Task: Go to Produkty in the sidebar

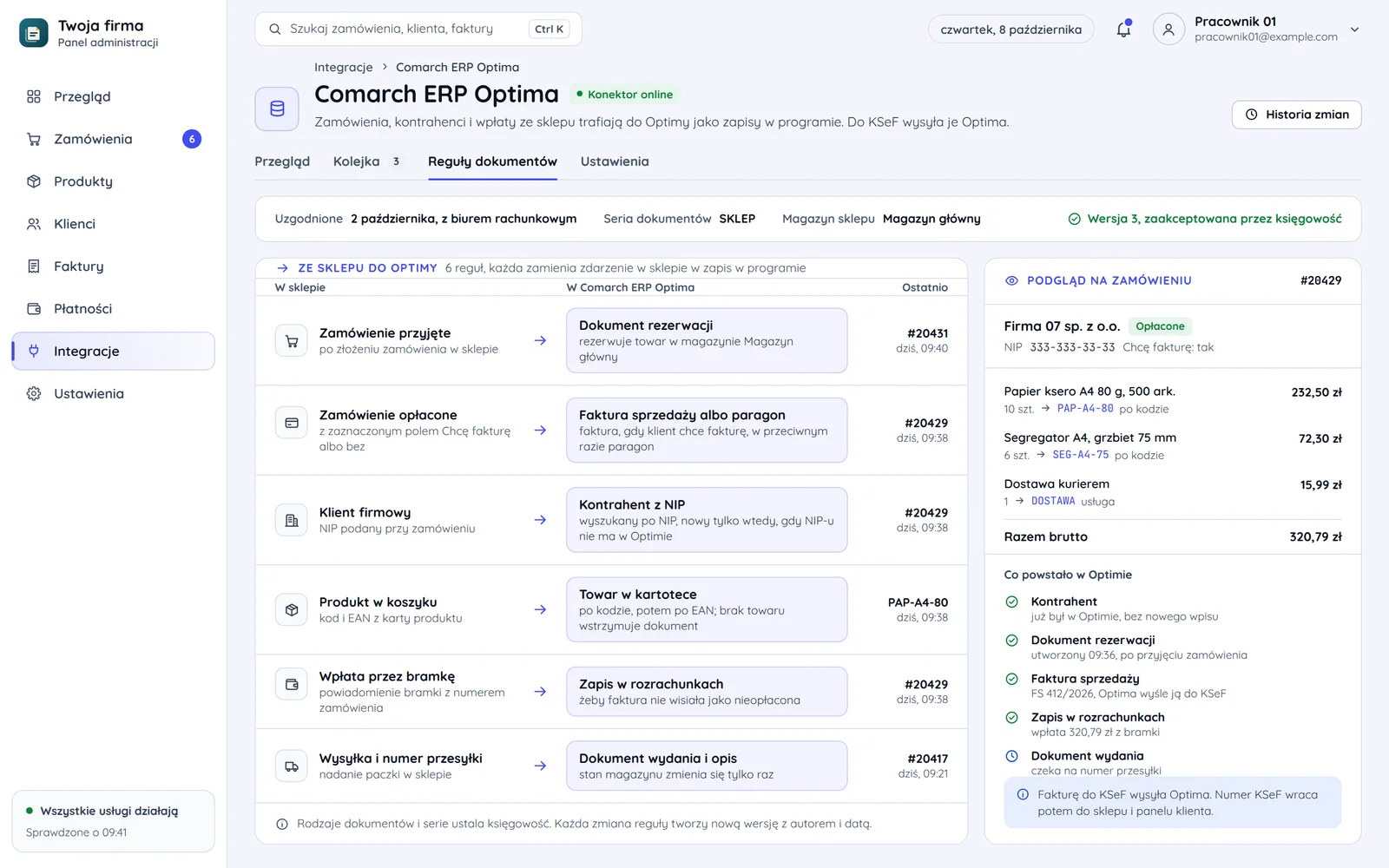Action: pyautogui.click(x=113, y=181)
